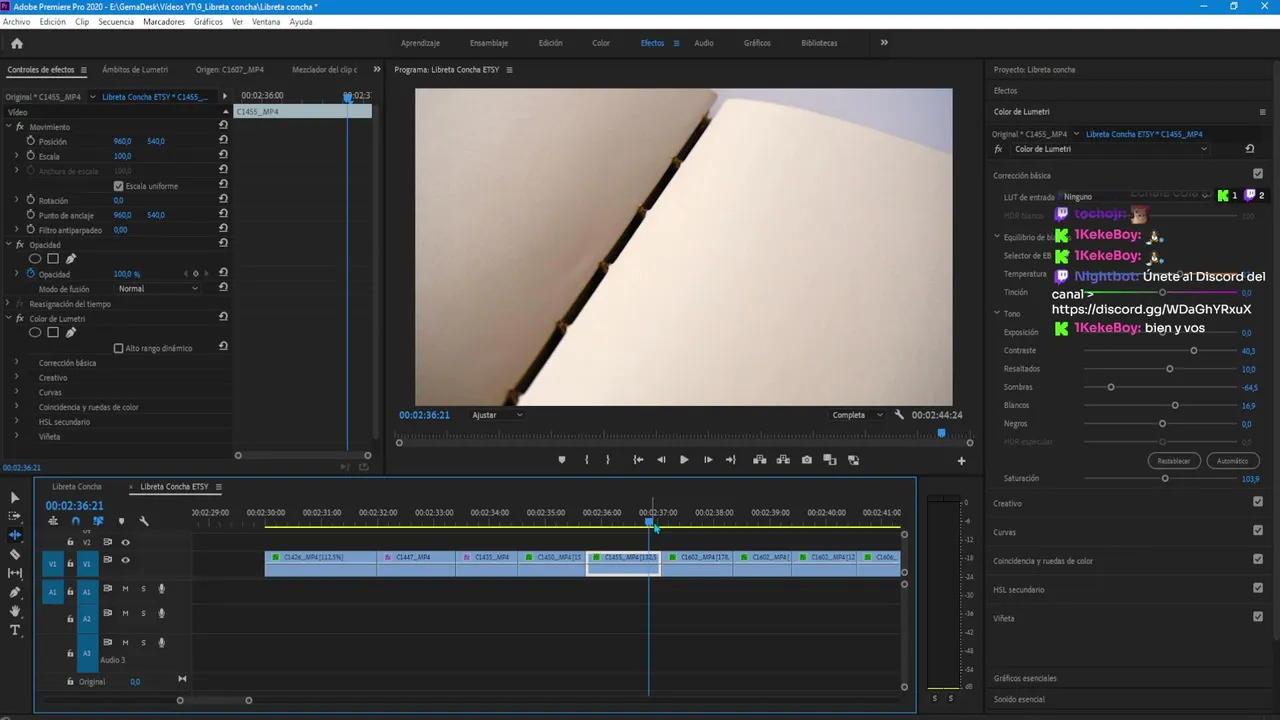1280x720 pixels.
Task: Expand Corrección básica in effect controls
Action: pyautogui.click(x=16, y=363)
